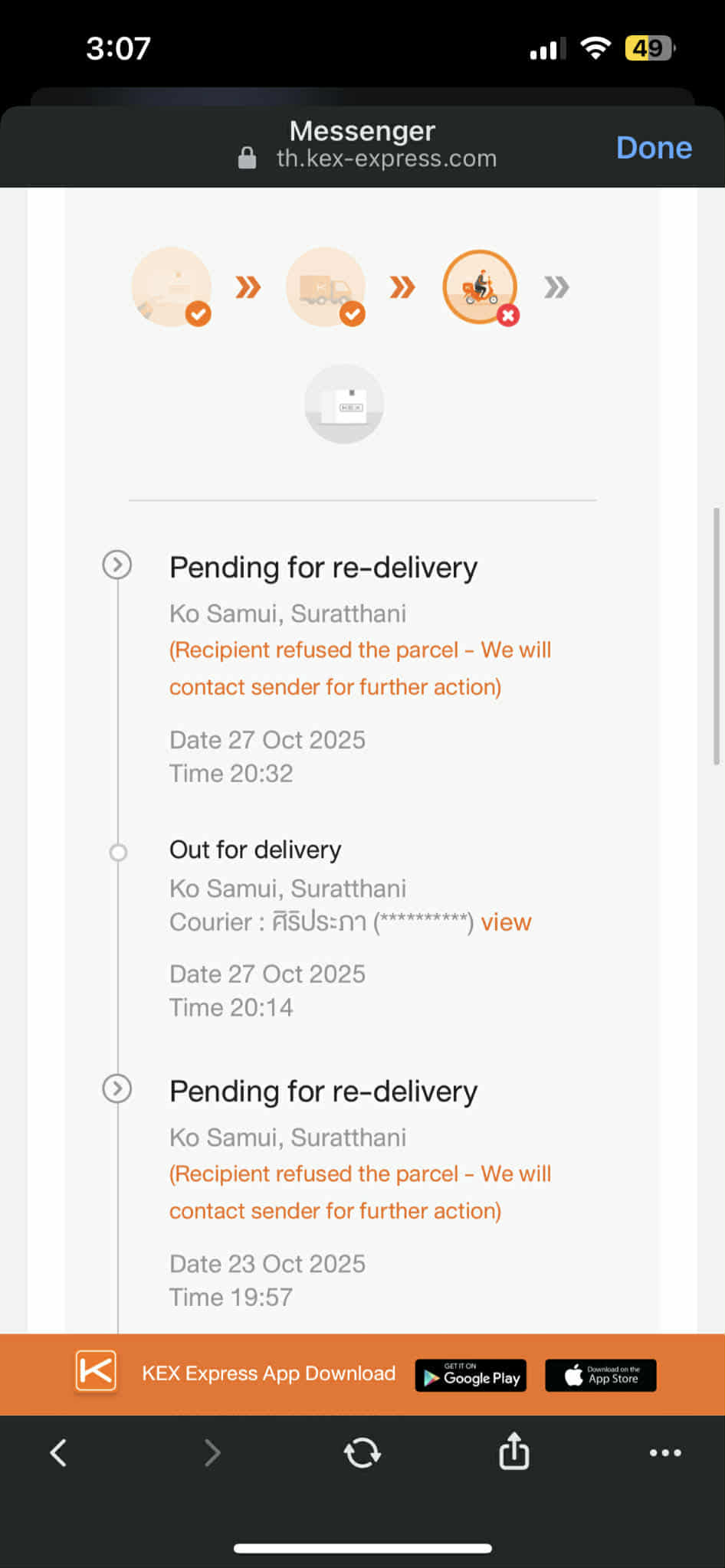Tap the truck in-transit step icon
Viewport: 725px width, 1568px height.
[326, 287]
